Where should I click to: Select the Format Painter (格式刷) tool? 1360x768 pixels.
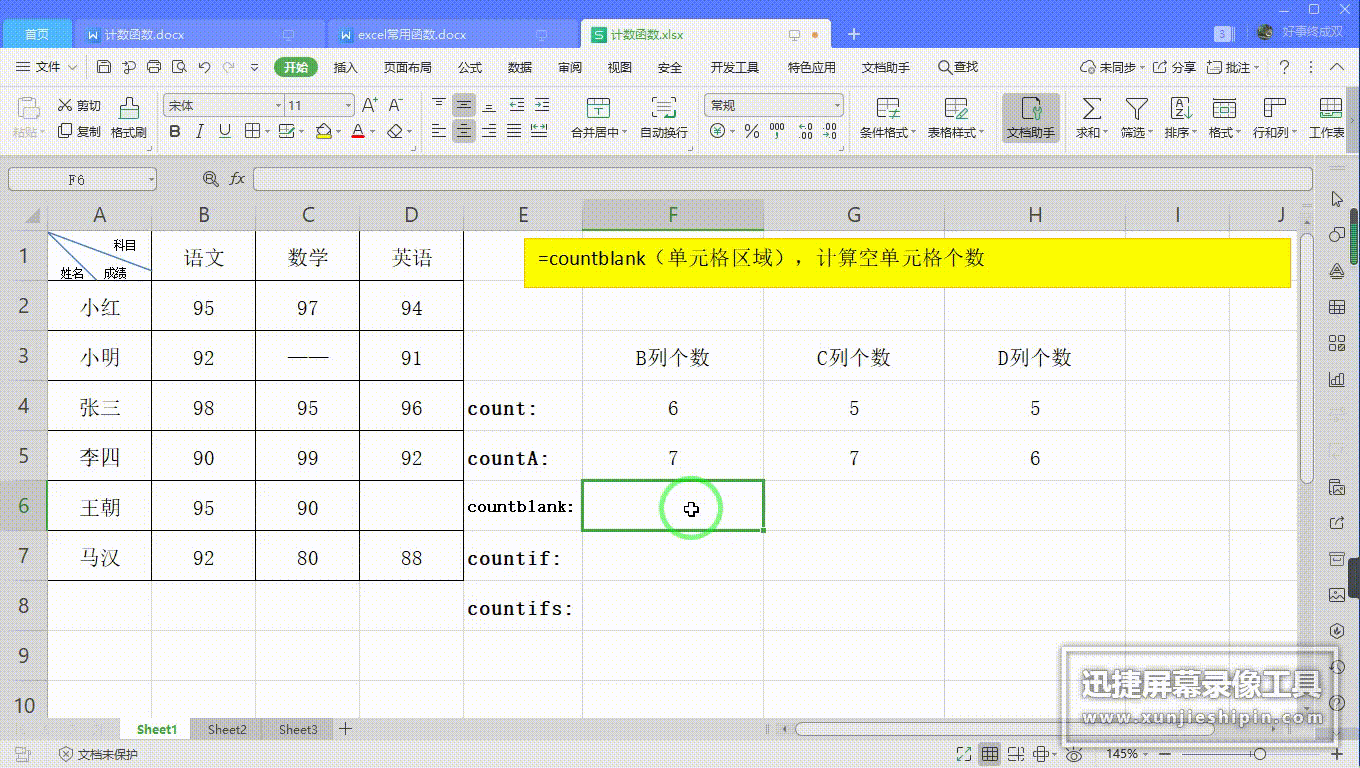[129, 118]
